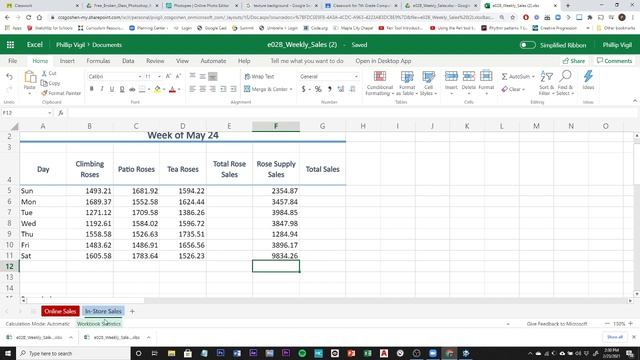Expand the AutoSum dropdown
640x360 pixels.
click(x=533, y=76)
